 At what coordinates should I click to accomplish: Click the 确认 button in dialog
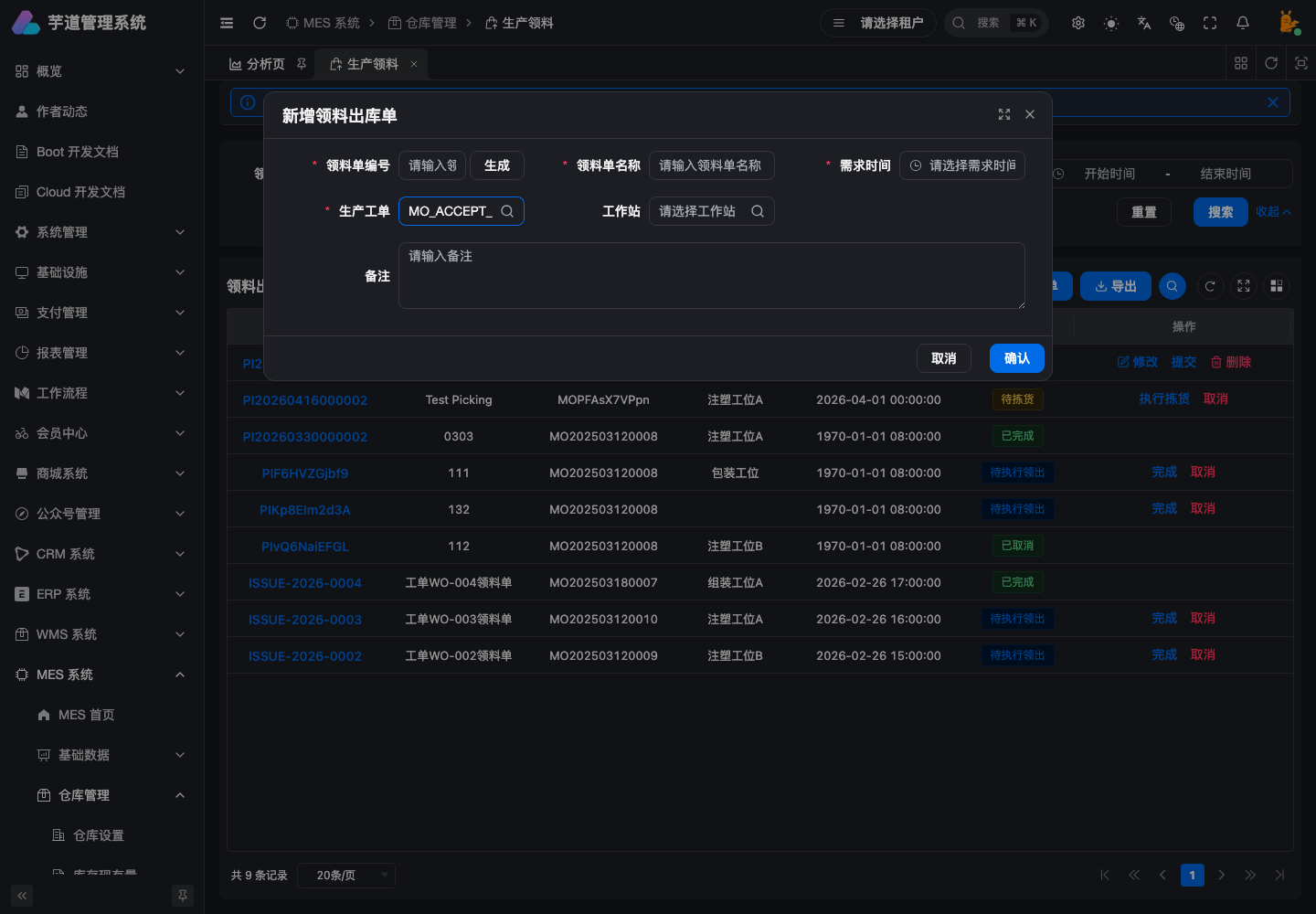pos(1017,358)
